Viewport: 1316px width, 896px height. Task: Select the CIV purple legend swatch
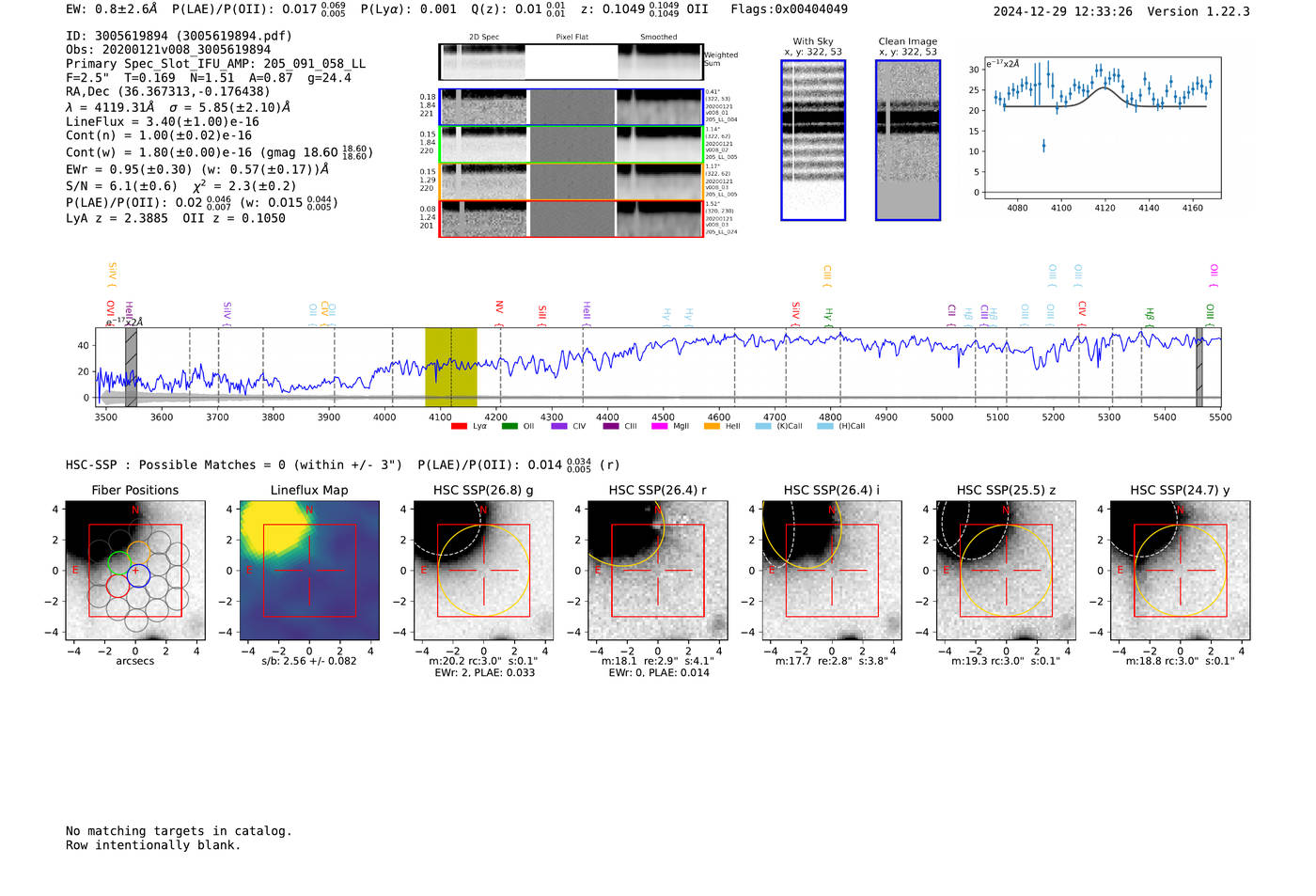click(559, 426)
